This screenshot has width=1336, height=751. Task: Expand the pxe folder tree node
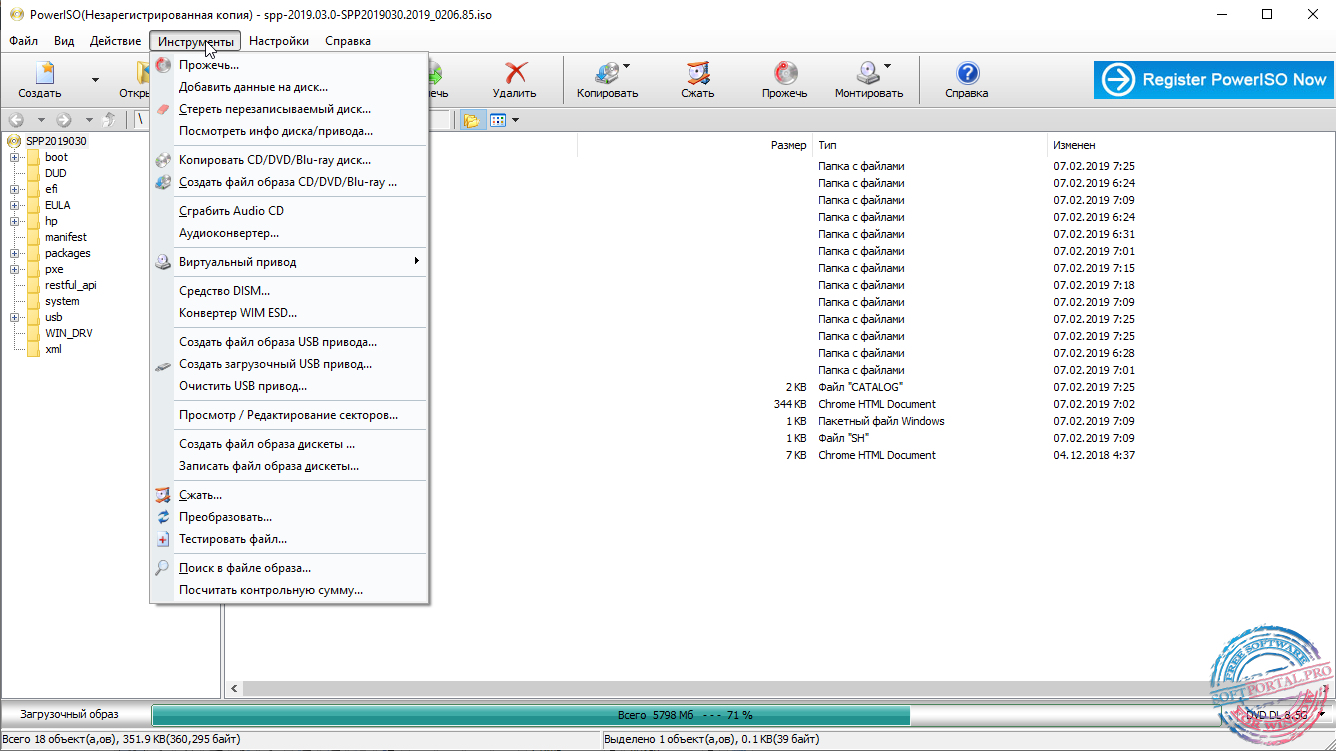[x=15, y=269]
